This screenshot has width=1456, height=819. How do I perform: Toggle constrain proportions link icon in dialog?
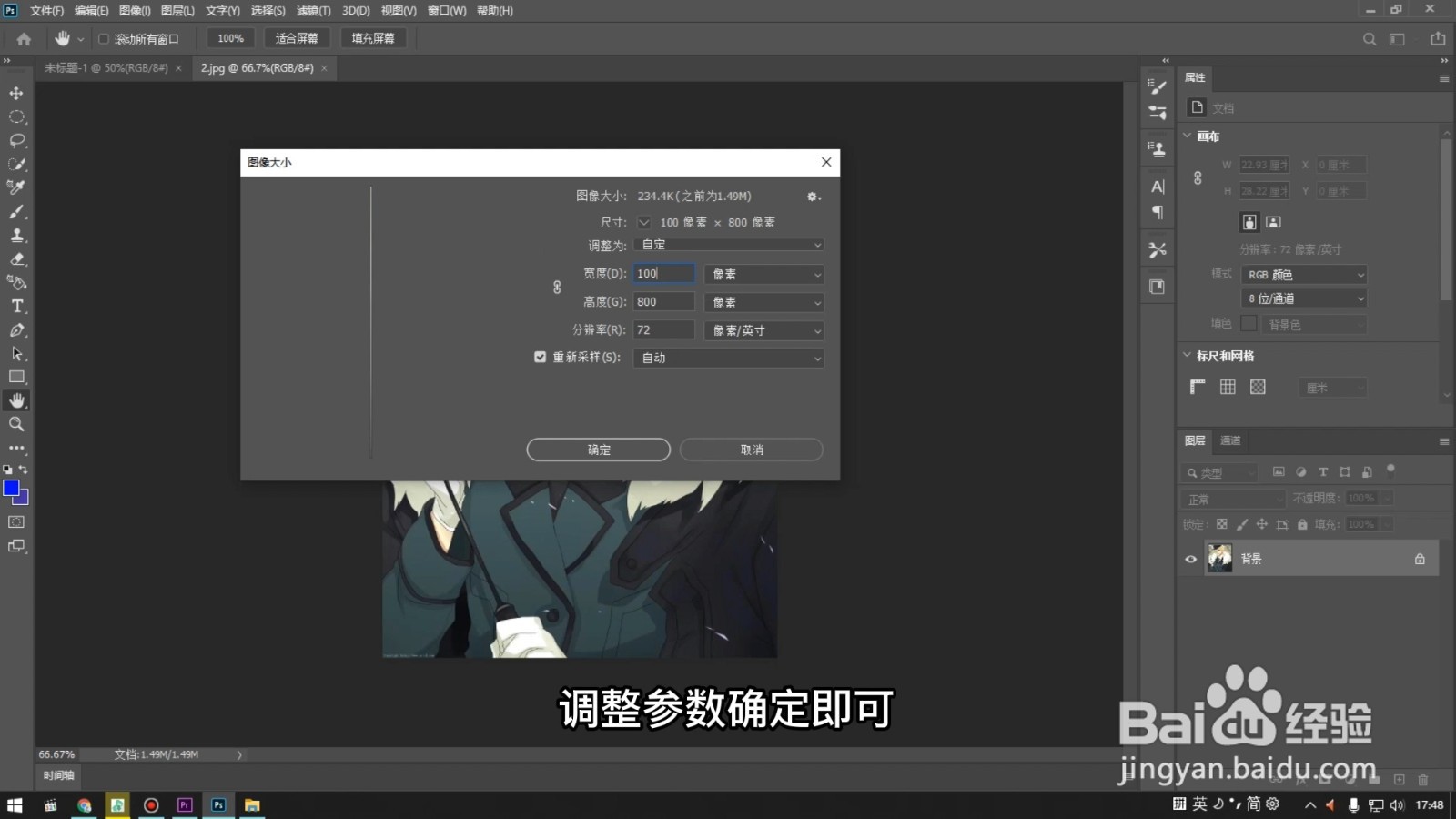click(557, 288)
